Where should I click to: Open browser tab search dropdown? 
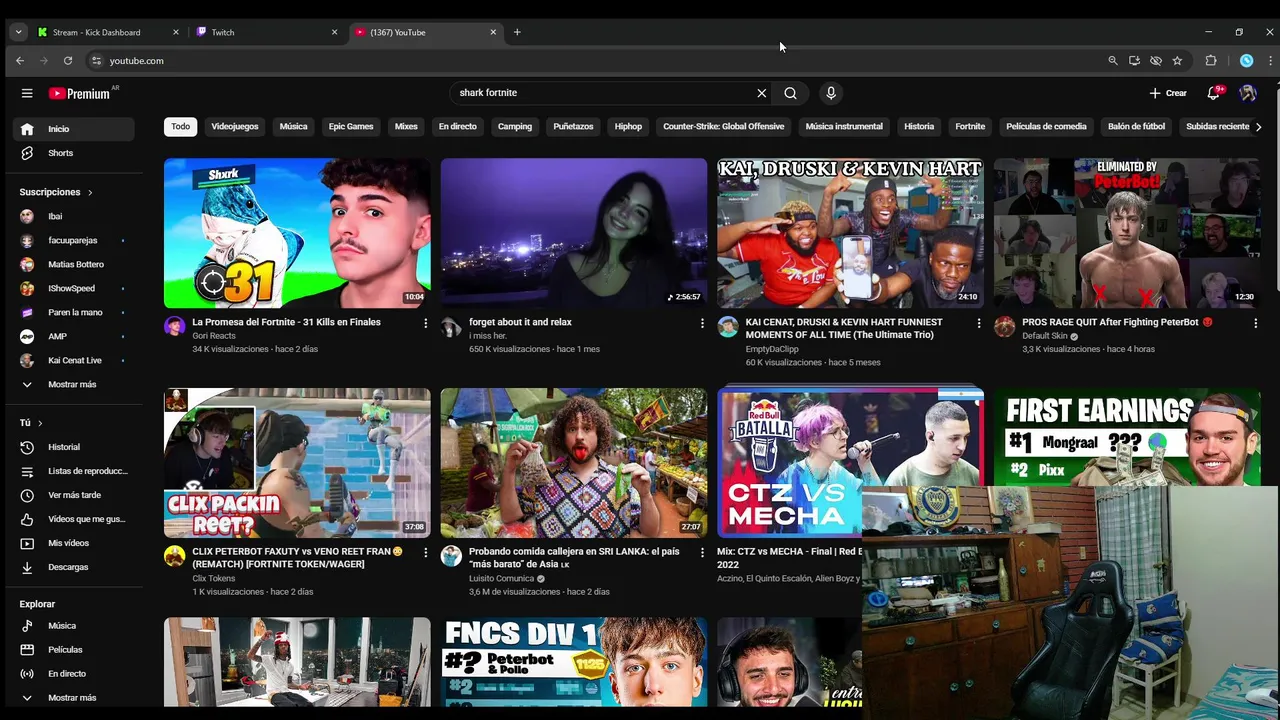[18, 32]
